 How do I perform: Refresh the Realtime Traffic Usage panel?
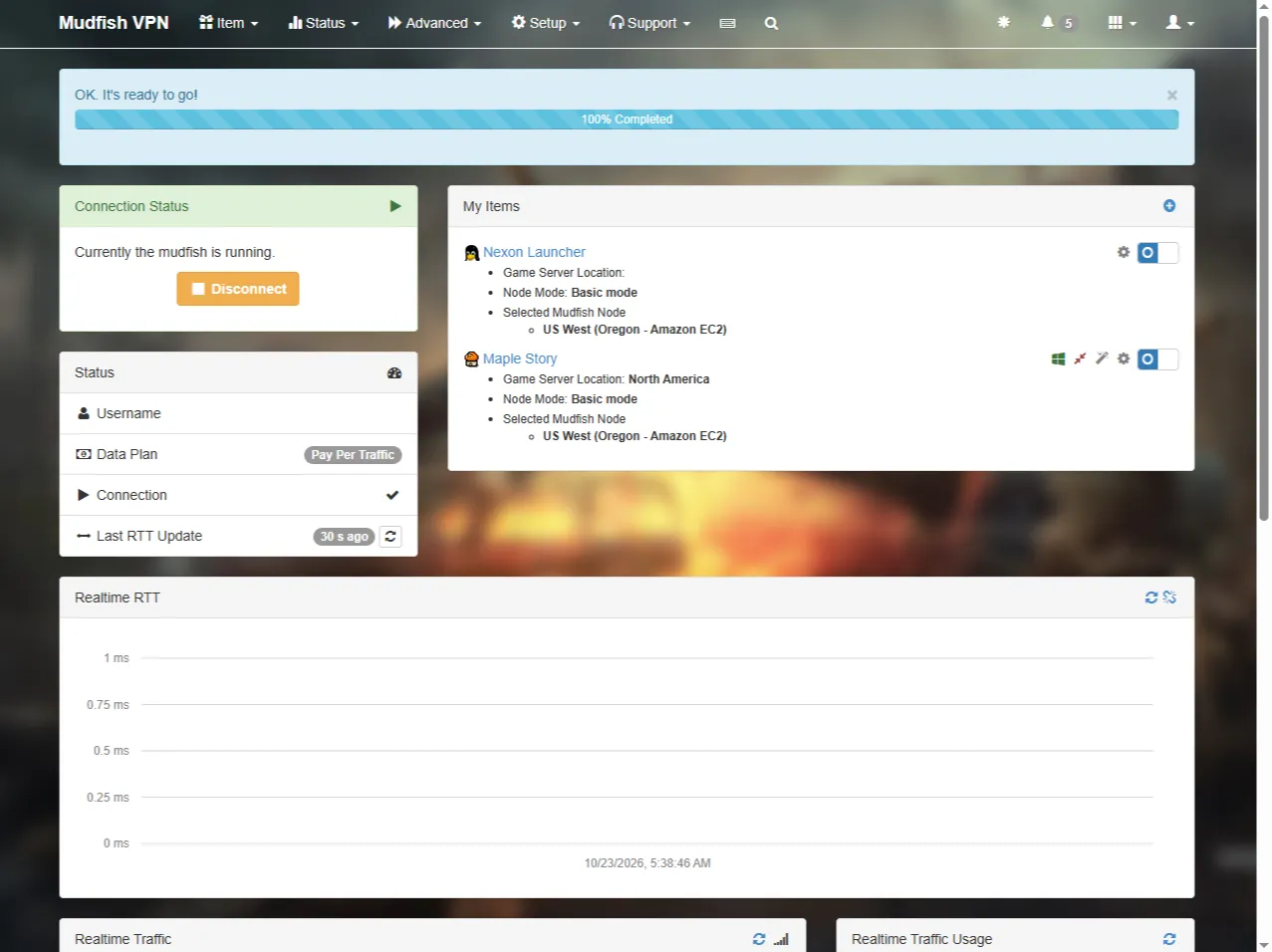pyautogui.click(x=1169, y=939)
